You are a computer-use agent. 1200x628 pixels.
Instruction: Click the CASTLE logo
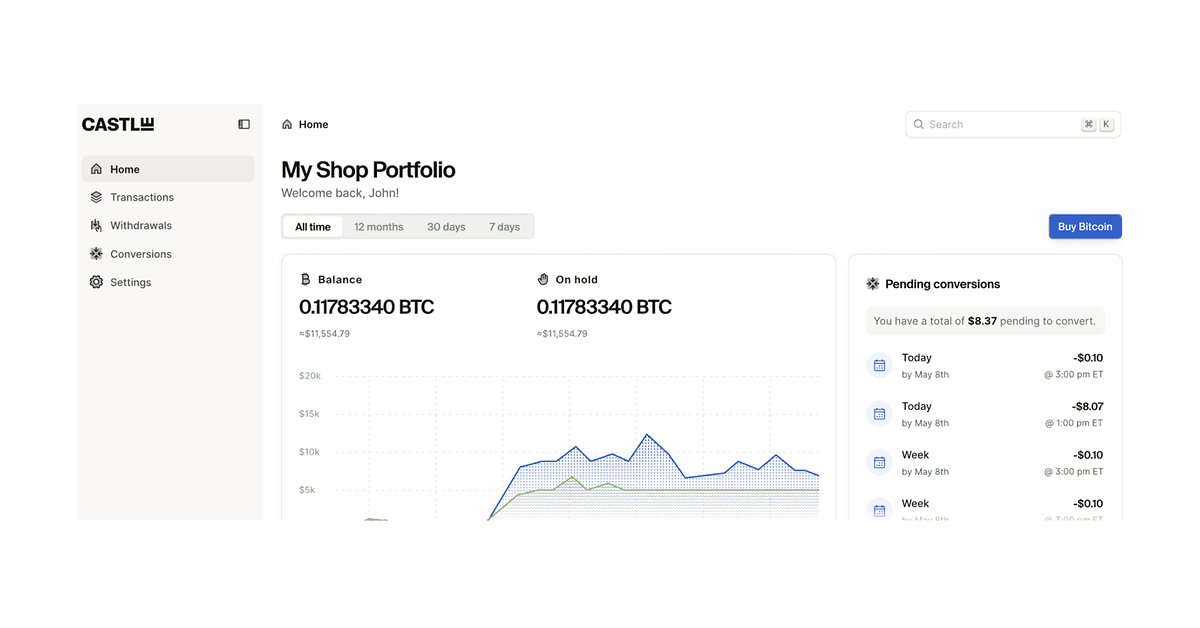pyautogui.click(x=118, y=124)
